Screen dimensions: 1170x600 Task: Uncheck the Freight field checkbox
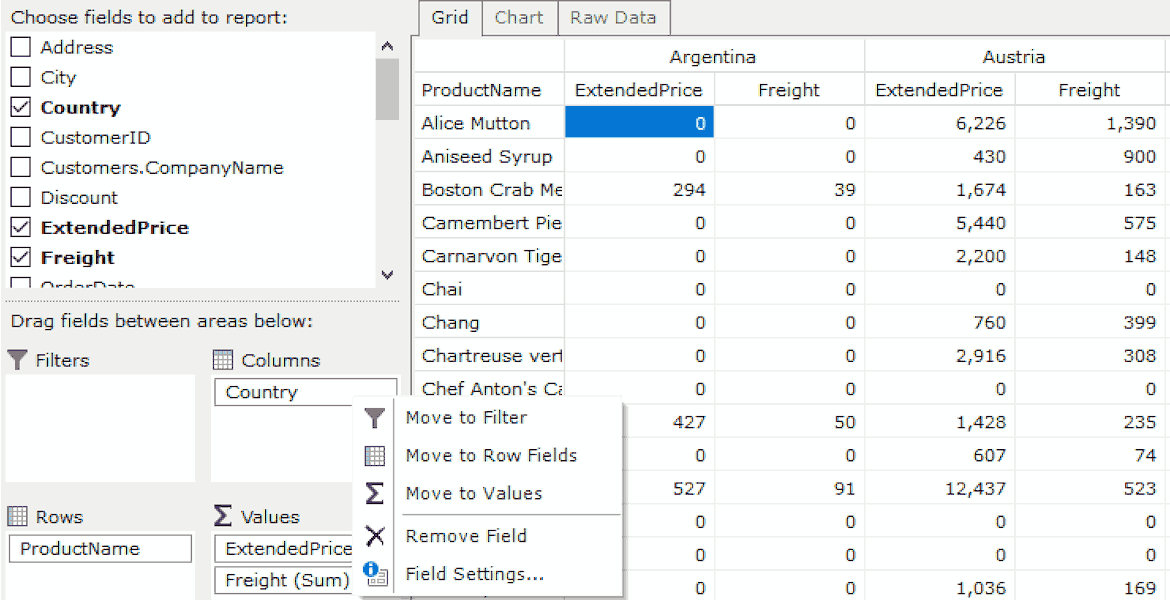pyautogui.click(x=21, y=257)
